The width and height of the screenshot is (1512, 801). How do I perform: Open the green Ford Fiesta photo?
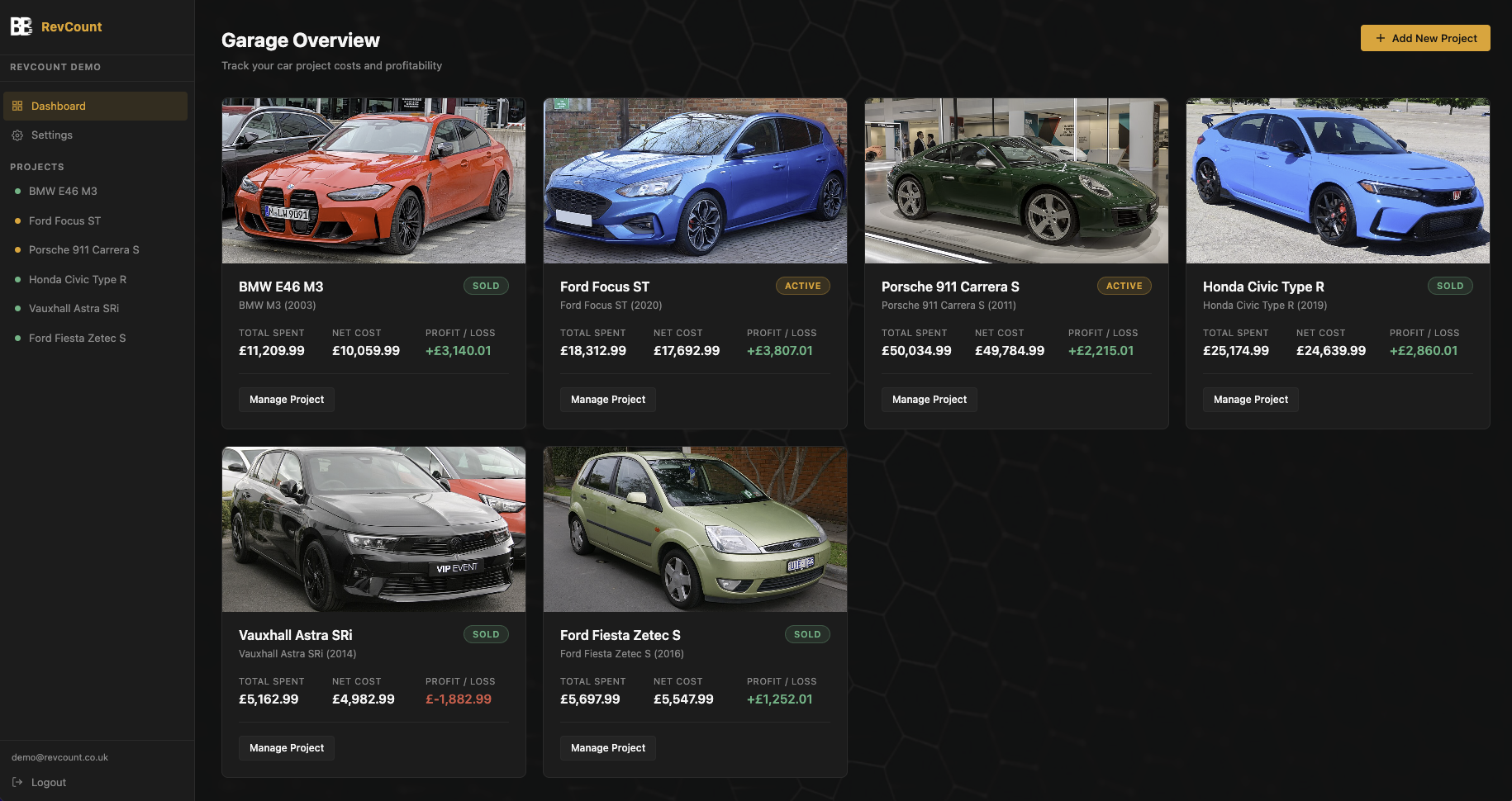(695, 529)
